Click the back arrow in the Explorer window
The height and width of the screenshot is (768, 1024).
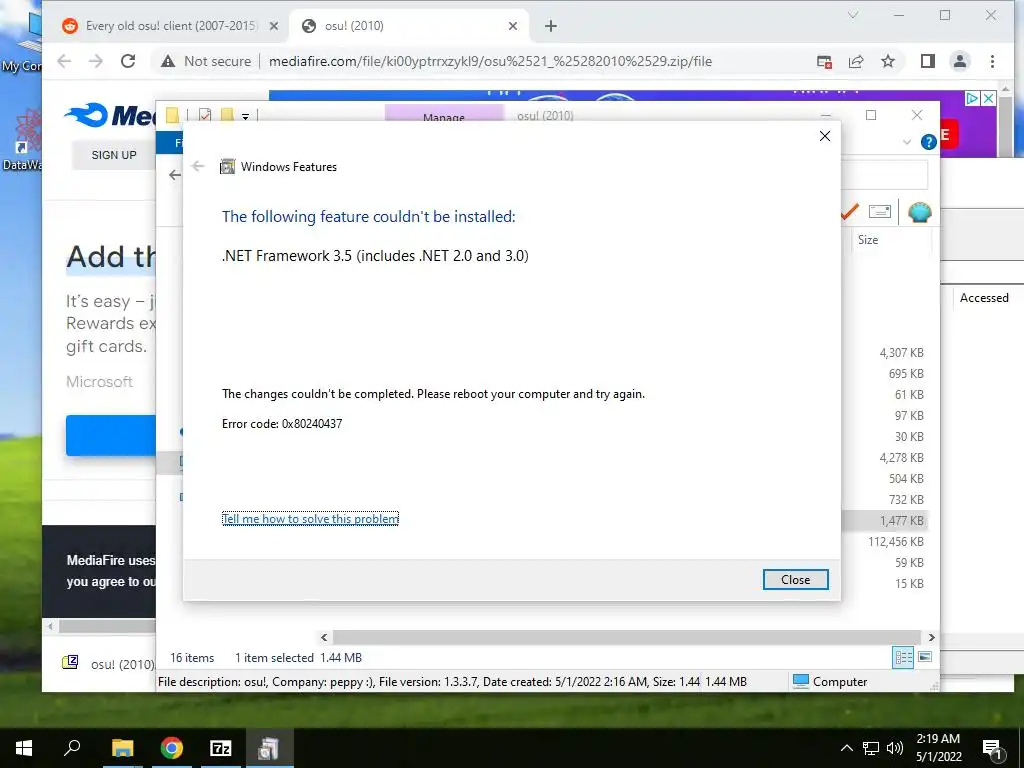[174, 175]
